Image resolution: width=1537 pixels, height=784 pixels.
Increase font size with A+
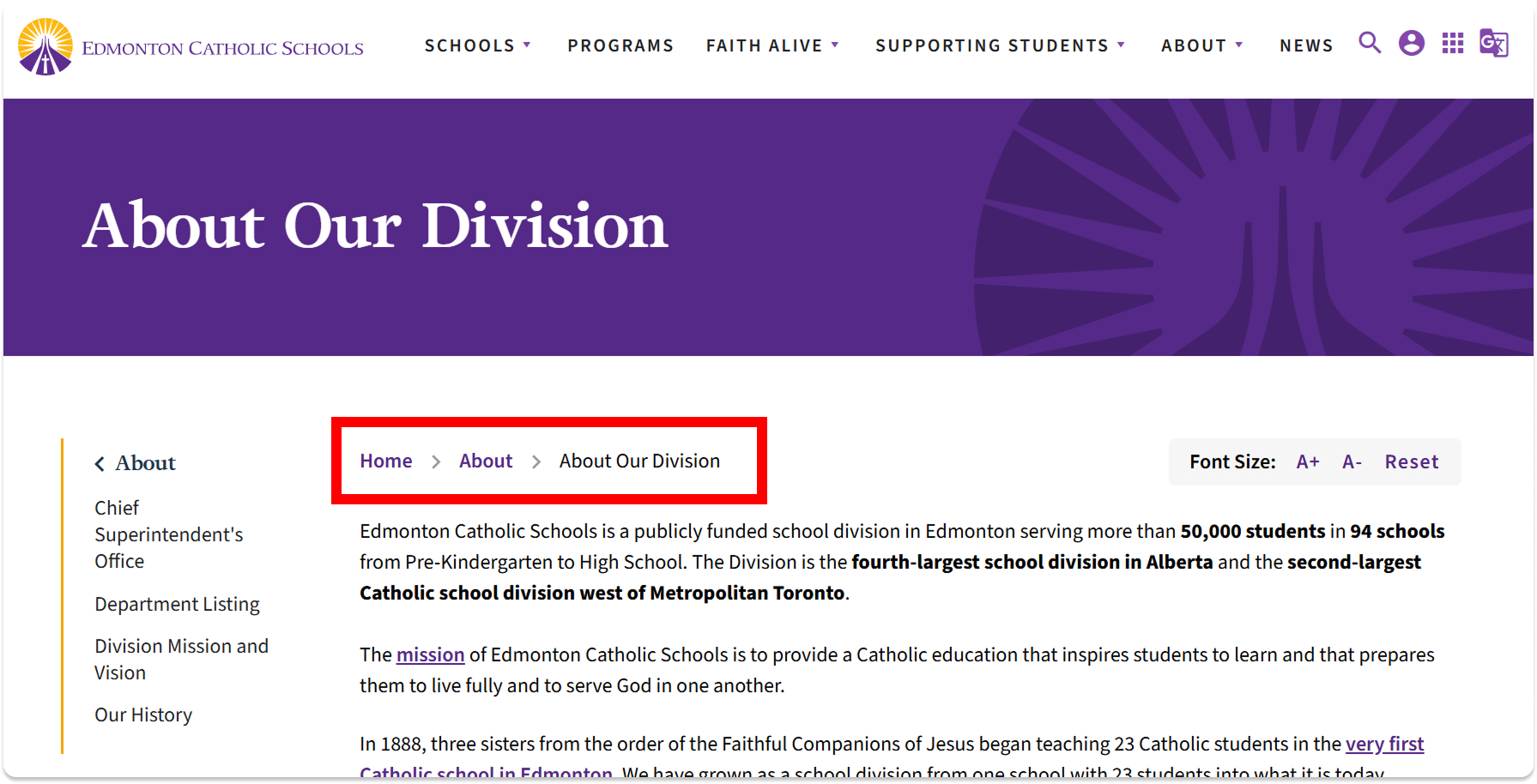pyautogui.click(x=1307, y=462)
